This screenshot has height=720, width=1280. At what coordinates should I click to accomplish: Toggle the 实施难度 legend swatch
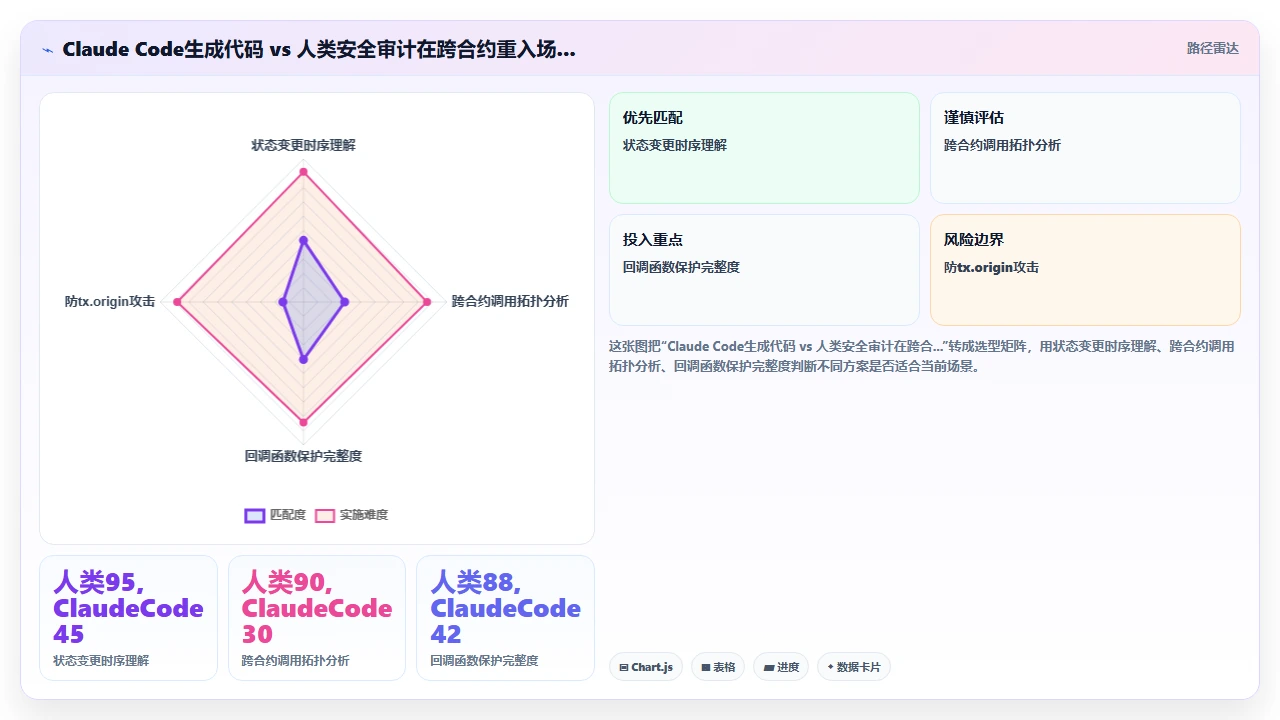[x=325, y=515]
